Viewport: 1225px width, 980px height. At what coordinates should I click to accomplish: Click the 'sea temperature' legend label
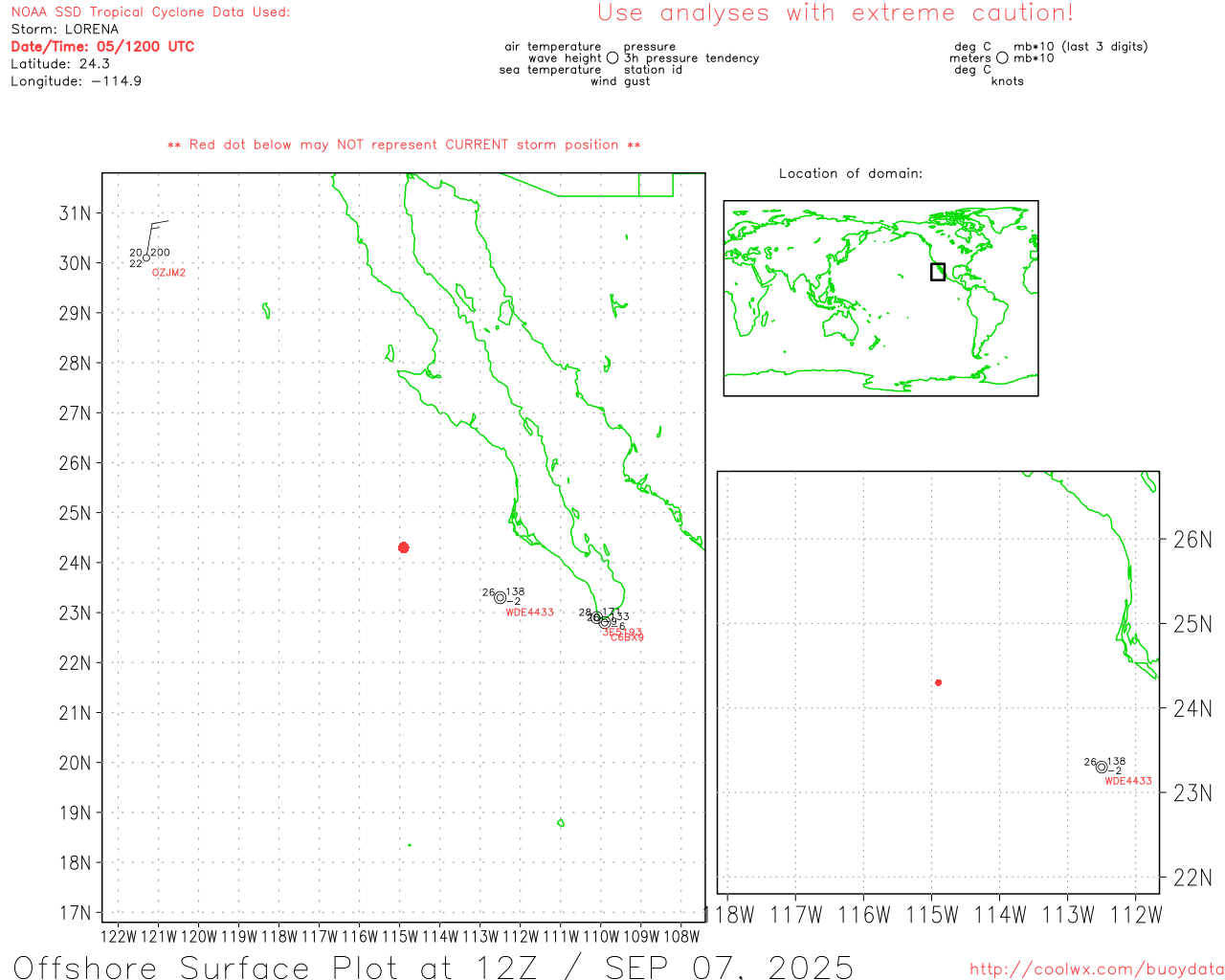click(x=550, y=70)
